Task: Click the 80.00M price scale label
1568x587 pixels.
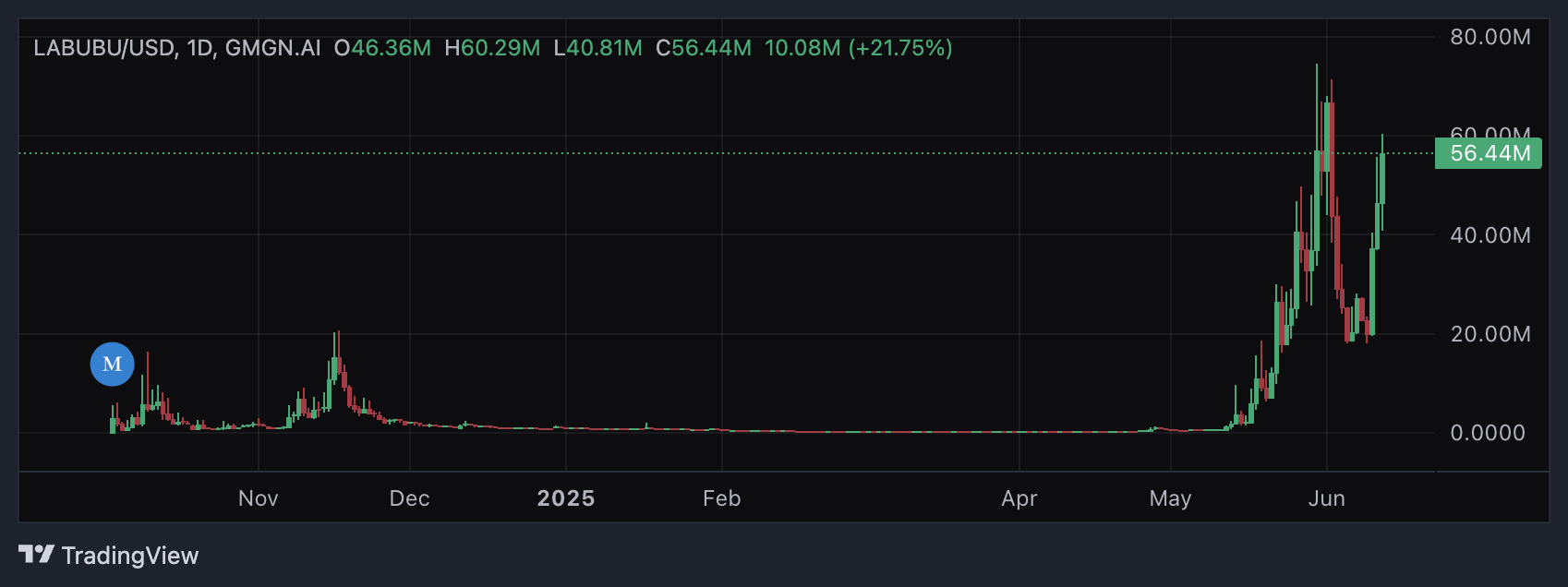Action: pos(1490,37)
